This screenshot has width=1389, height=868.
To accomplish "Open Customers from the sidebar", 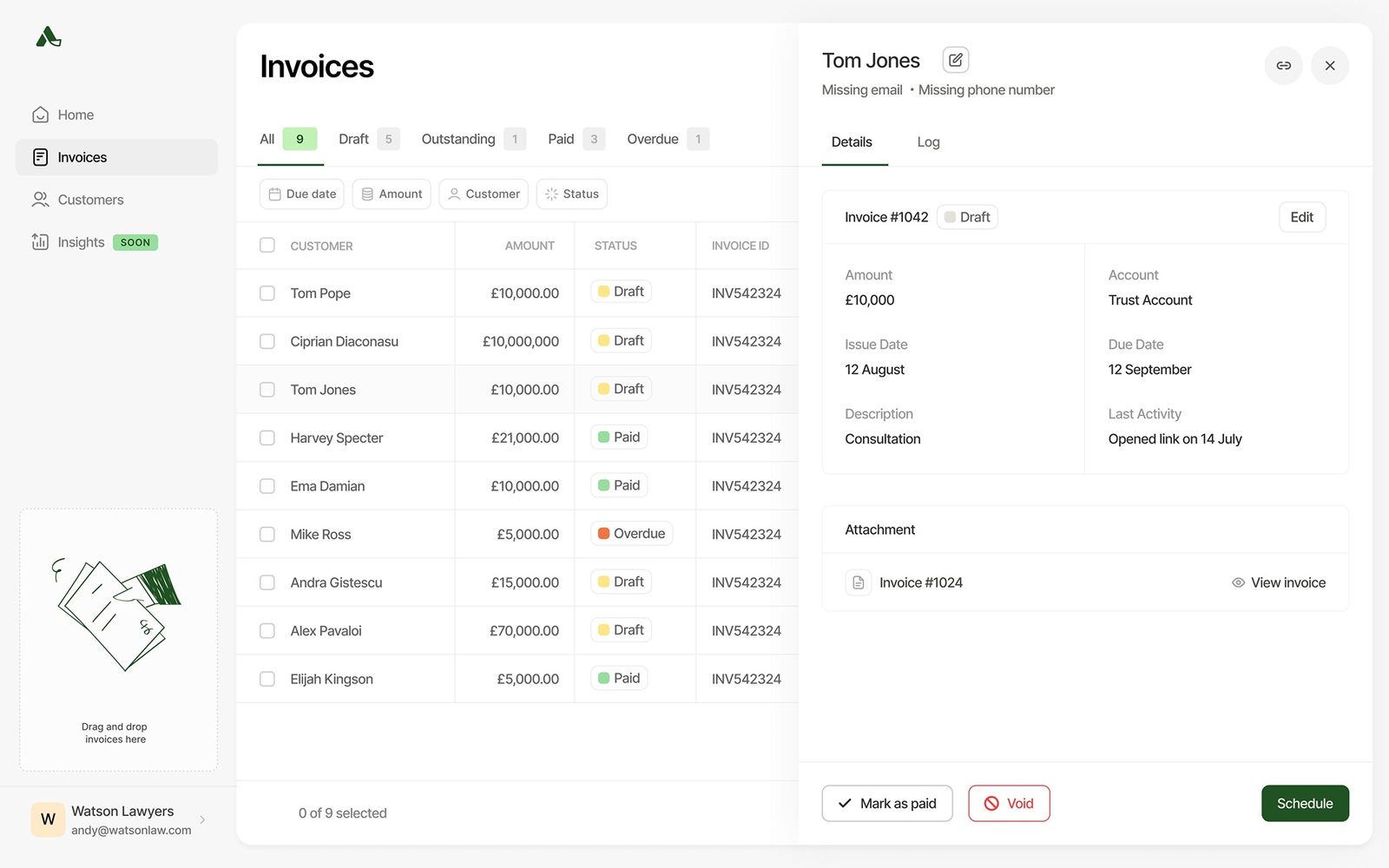I will click(90, 200).
